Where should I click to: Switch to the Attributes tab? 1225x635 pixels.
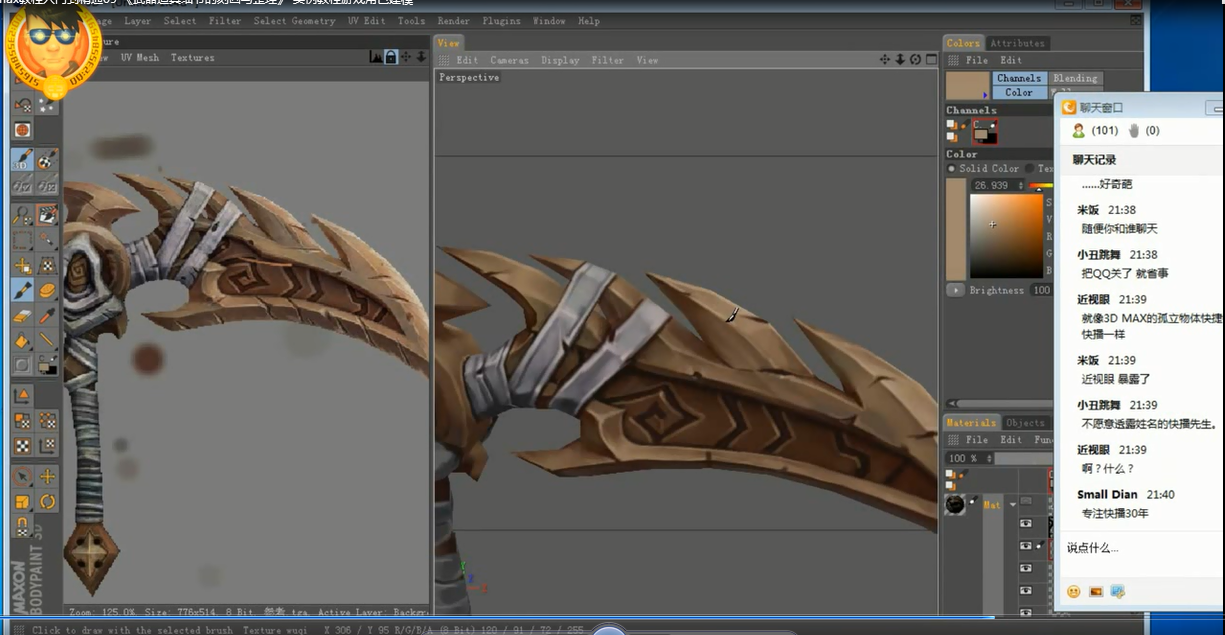[1017, 43]
